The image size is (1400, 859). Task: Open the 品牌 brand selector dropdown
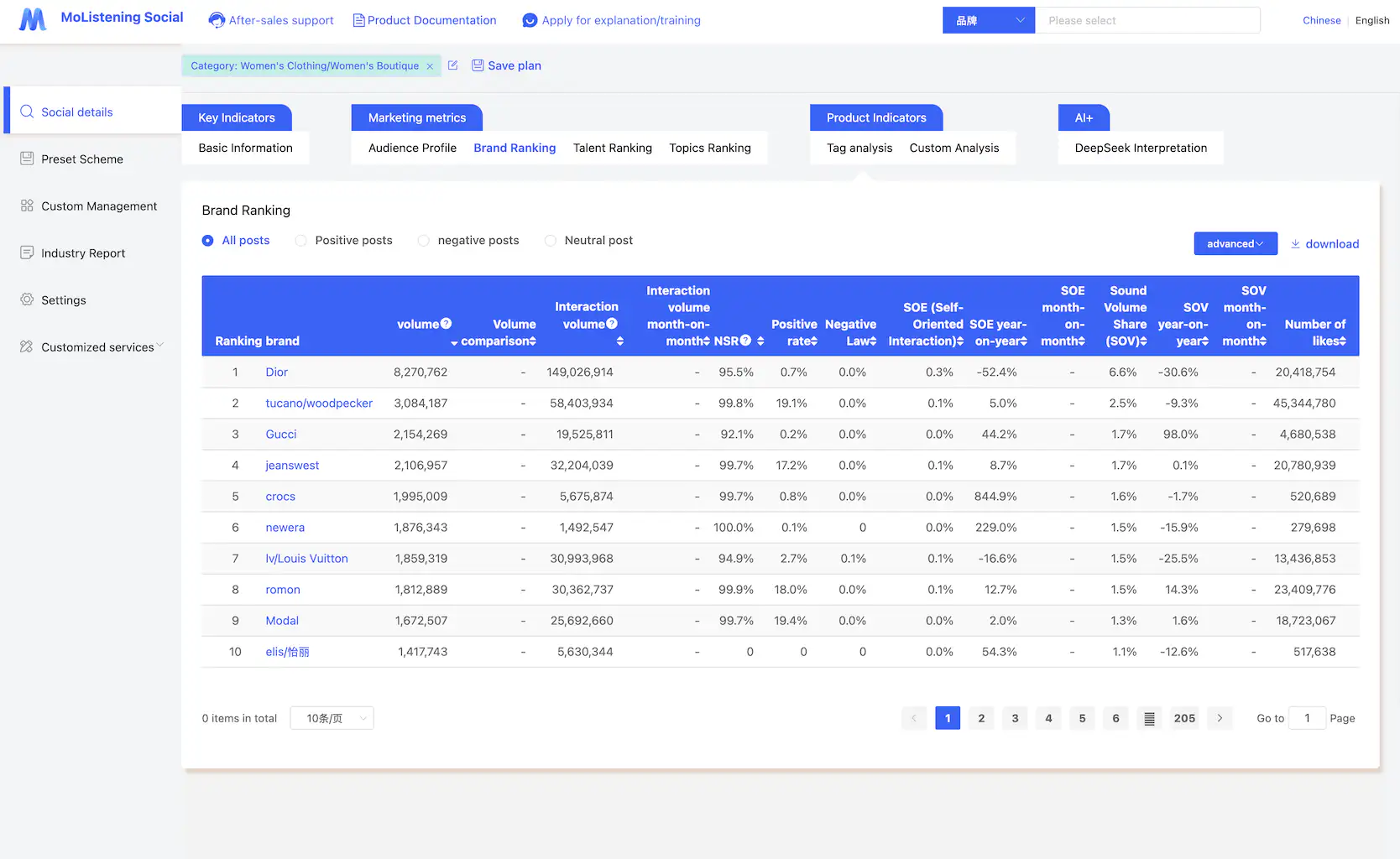[988, 19]
